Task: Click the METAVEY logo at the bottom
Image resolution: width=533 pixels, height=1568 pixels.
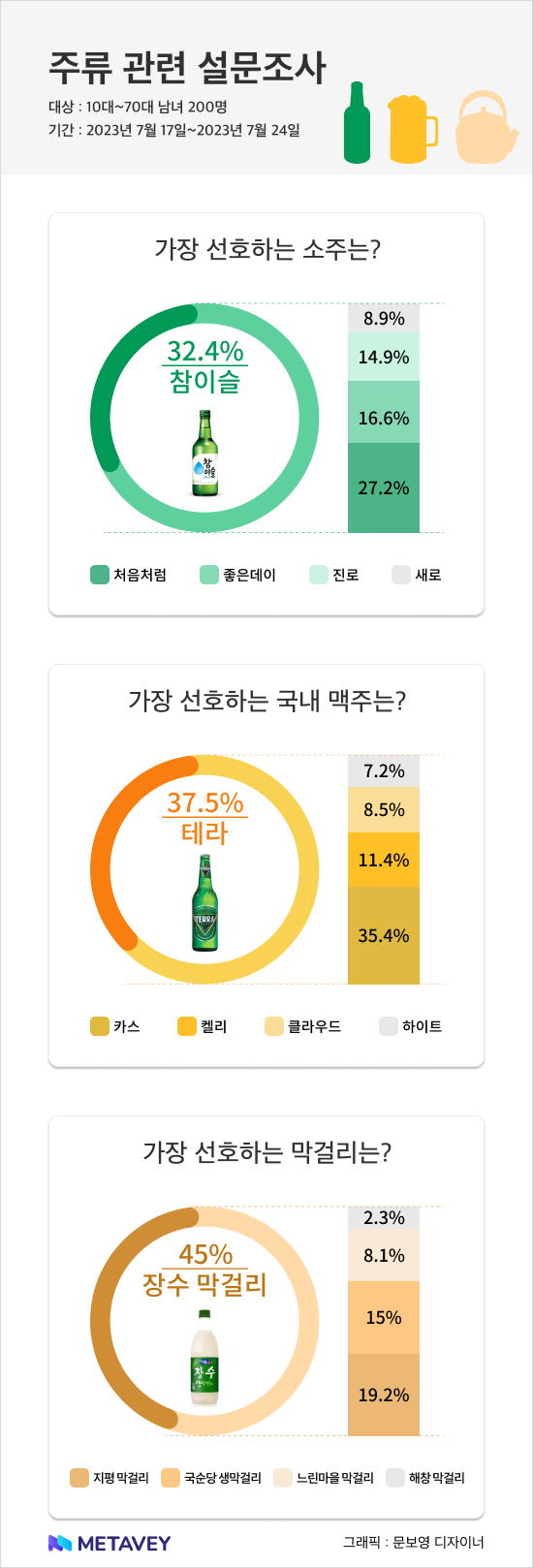Action: (110, 1542)
